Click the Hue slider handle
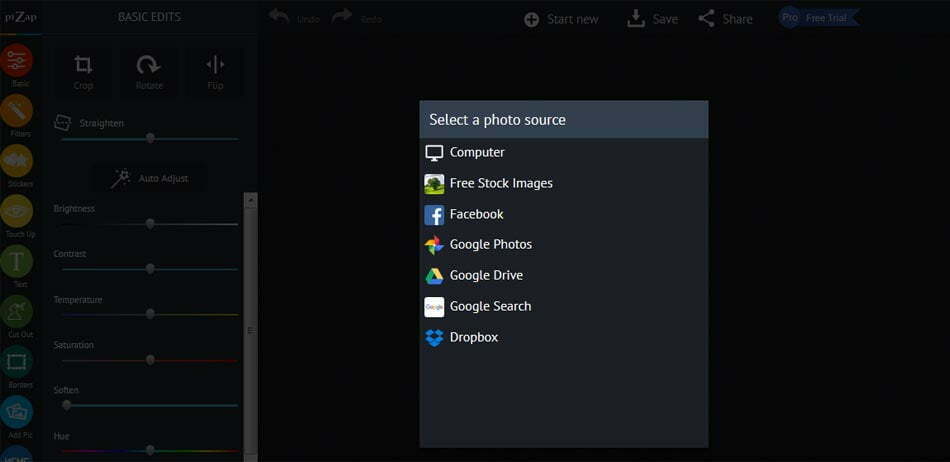 point(150,450)
